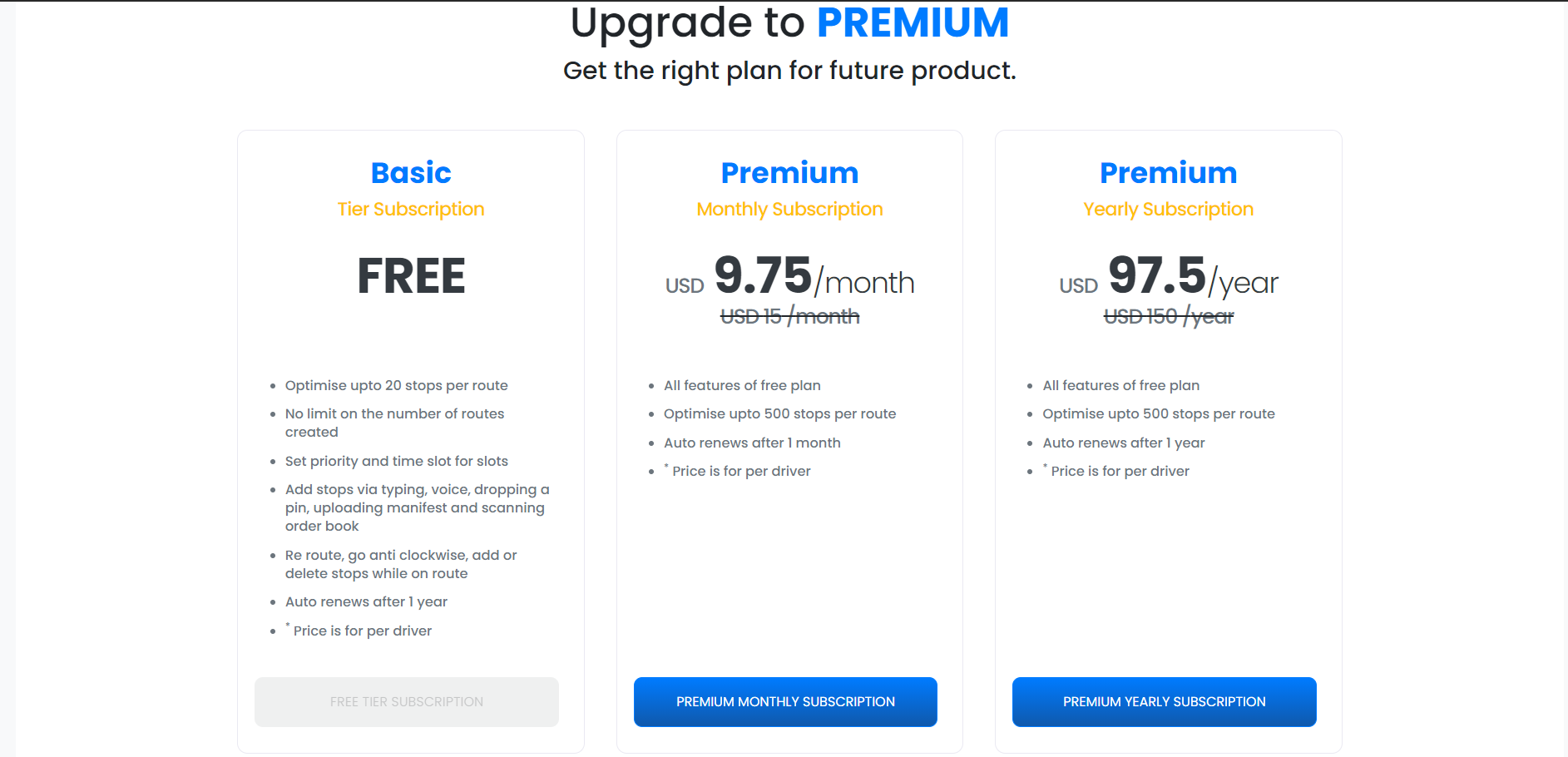Viewport: 1568px width, 757px height.
Task: Click "Set priority and time slot for slots"
Action: click(x=396, y=461)
